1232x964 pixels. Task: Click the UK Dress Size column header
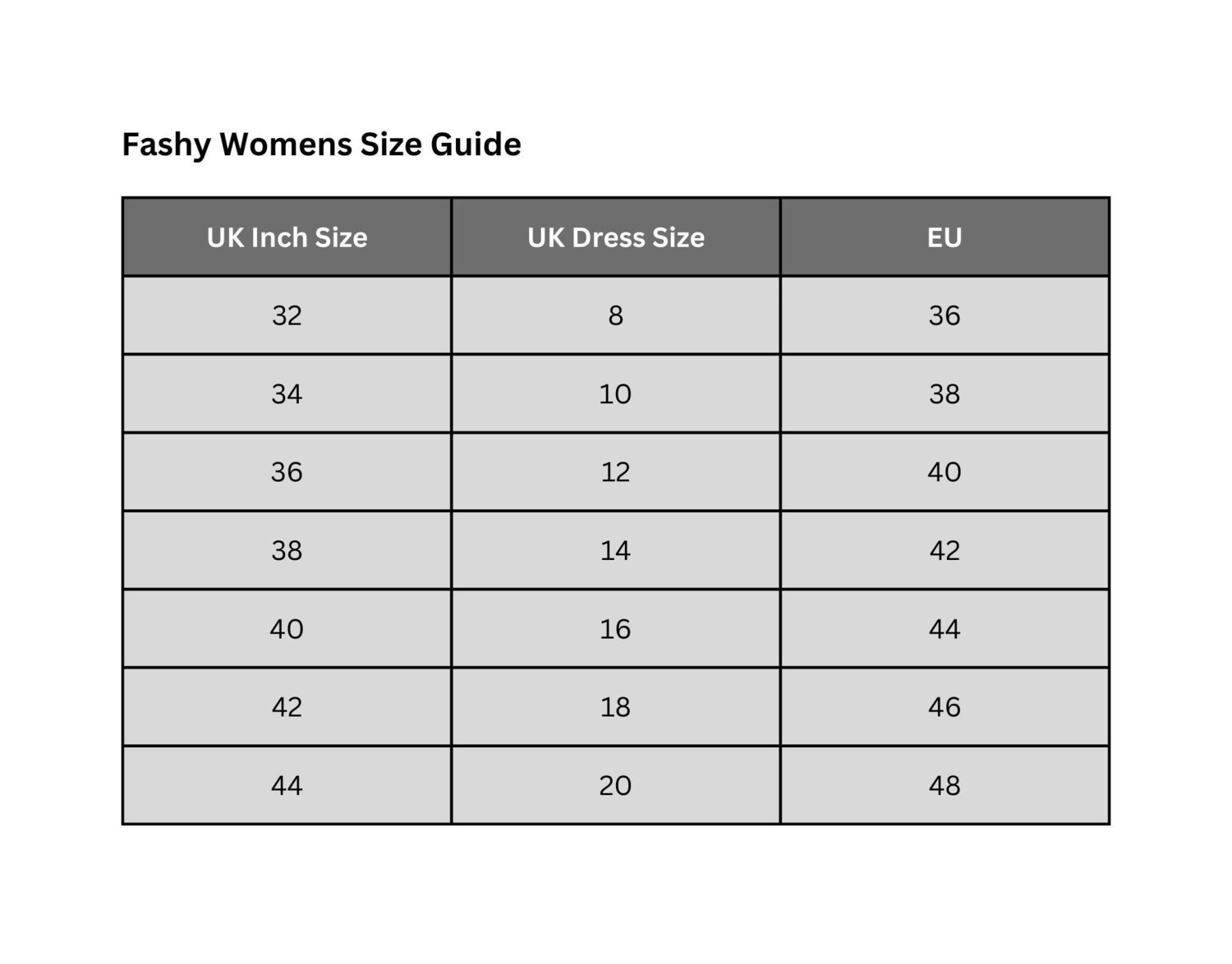click(x=615, y=237)
